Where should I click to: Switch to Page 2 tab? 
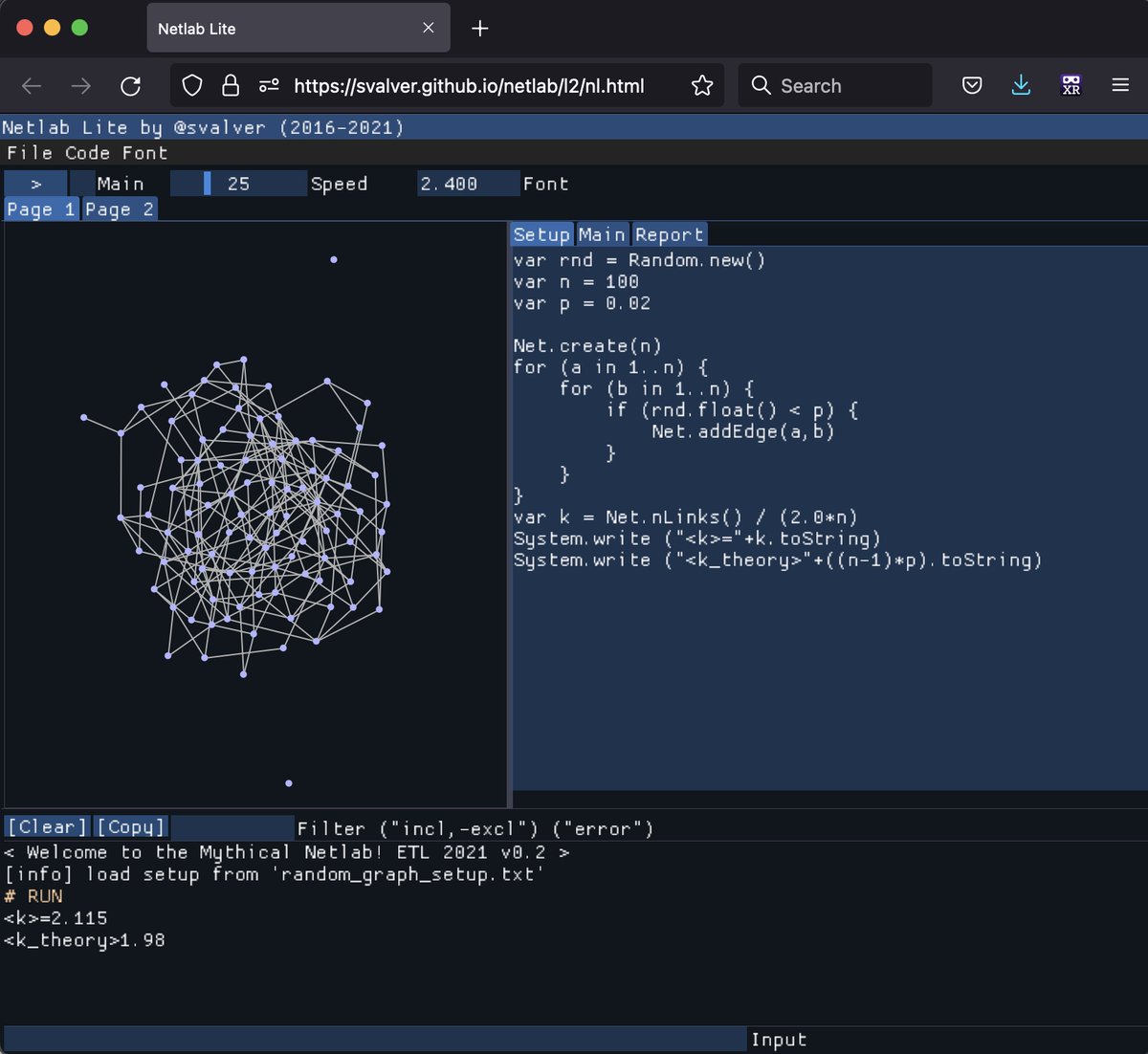120,209
